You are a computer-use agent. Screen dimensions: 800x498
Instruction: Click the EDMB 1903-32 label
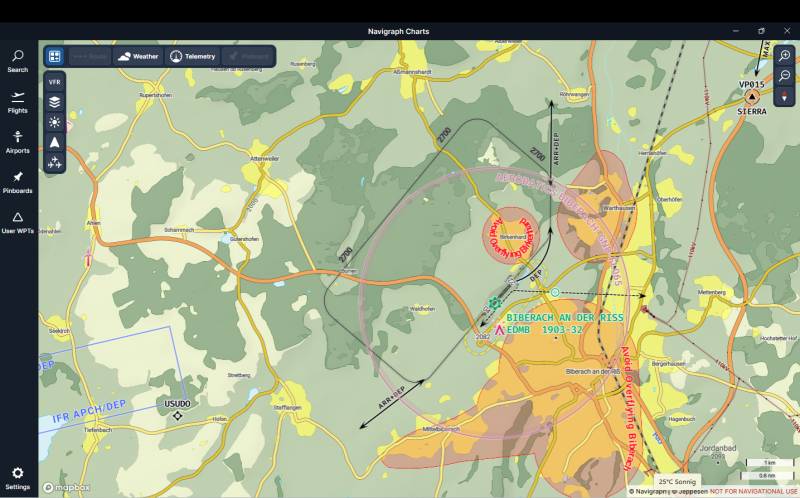544,330
